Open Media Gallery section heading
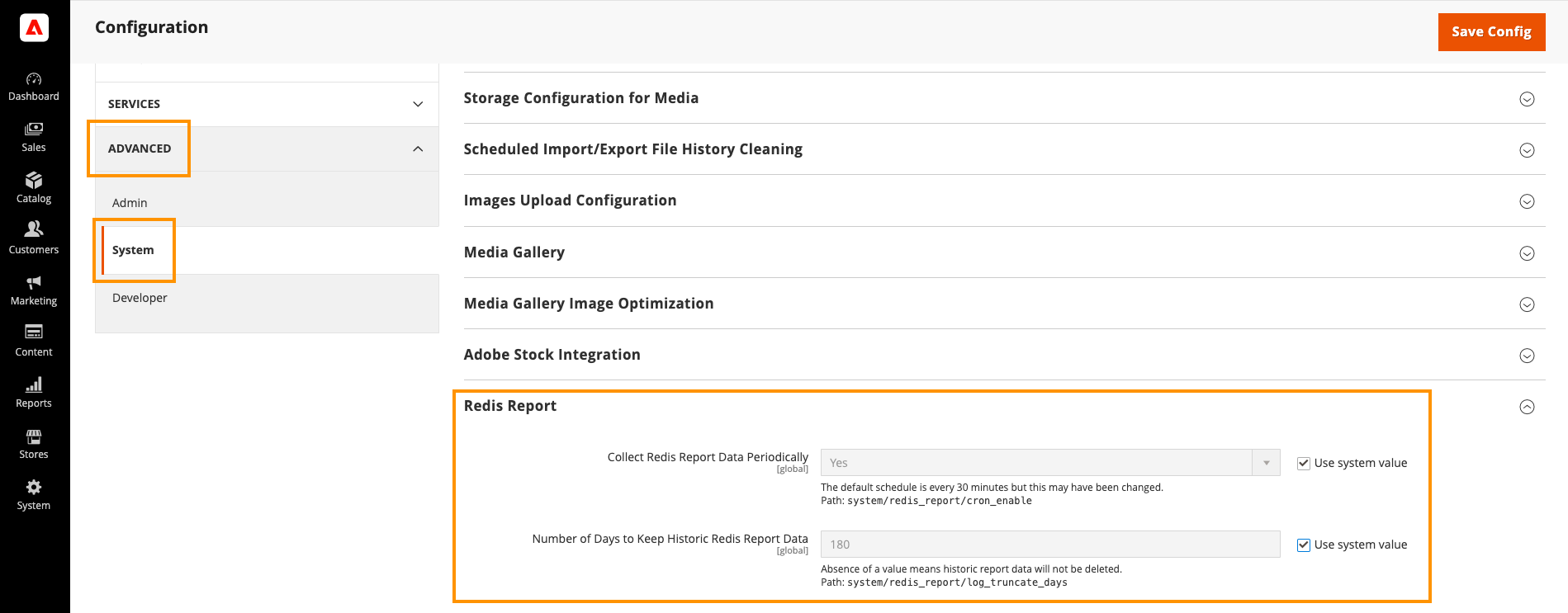This screenshot has width=1568, height=613. point(514,252)
